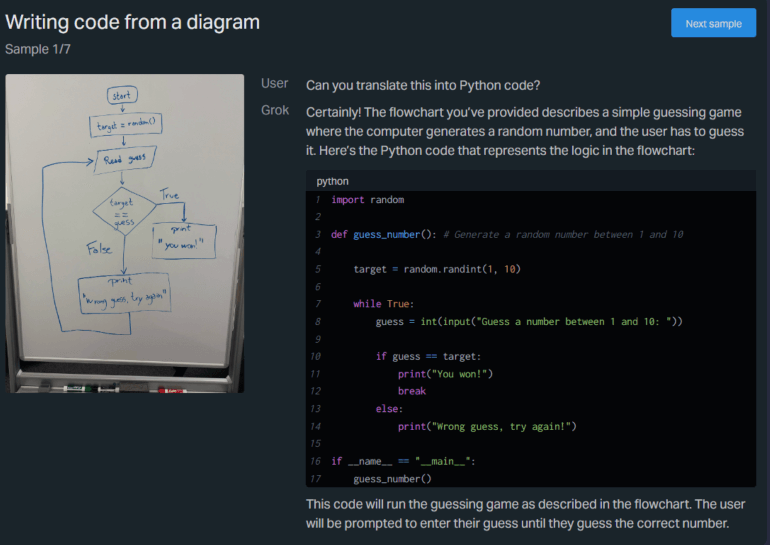Viewport: 770px width, 545px height.
Task: Open the whiteboard flowchart image
Action: pyautogui.click(x=125, y=233)
